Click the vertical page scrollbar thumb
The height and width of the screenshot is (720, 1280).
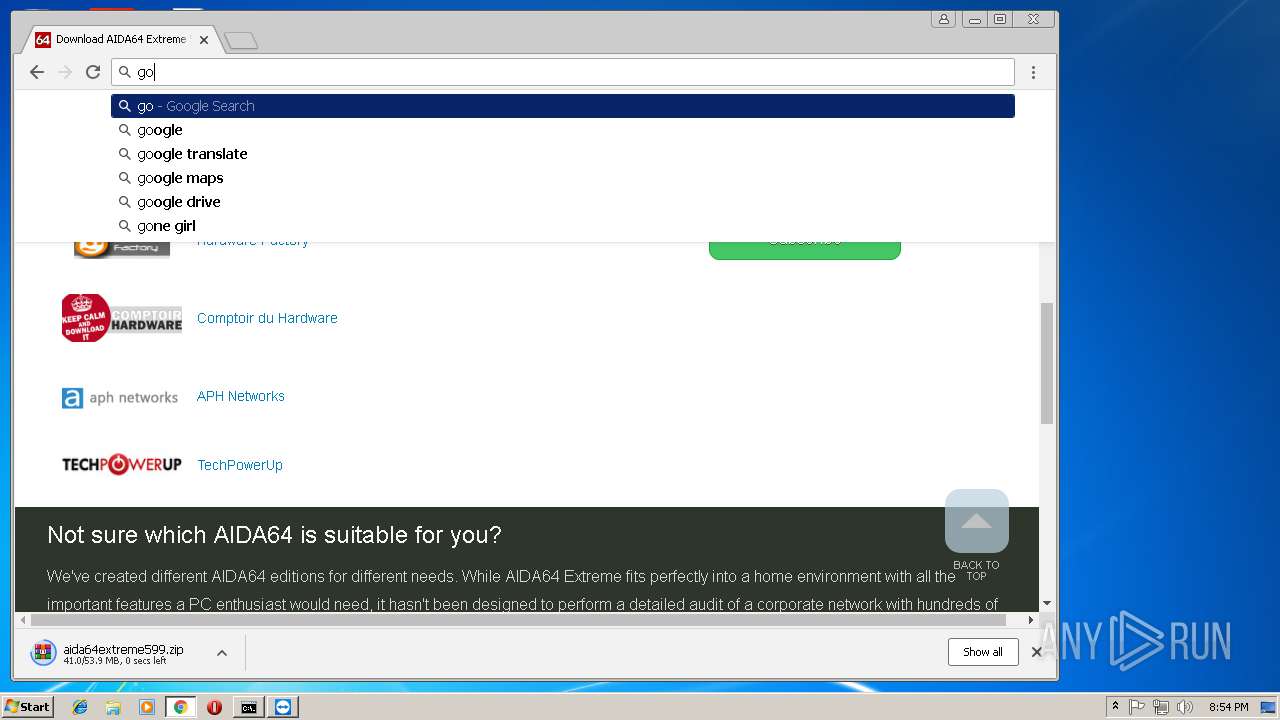(x=1047, y=363)
